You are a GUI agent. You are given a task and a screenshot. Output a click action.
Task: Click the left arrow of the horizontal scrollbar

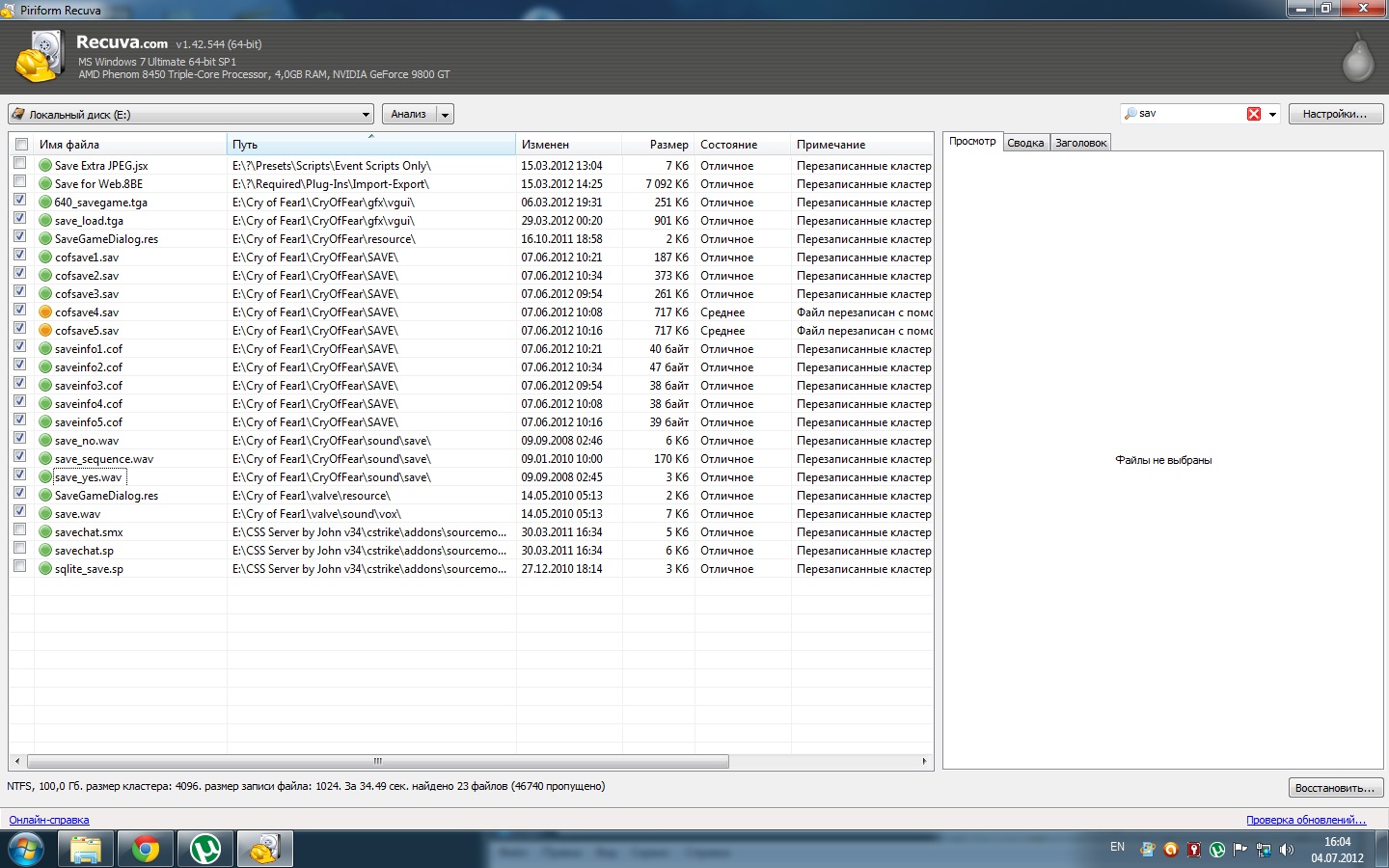[17, 761]
